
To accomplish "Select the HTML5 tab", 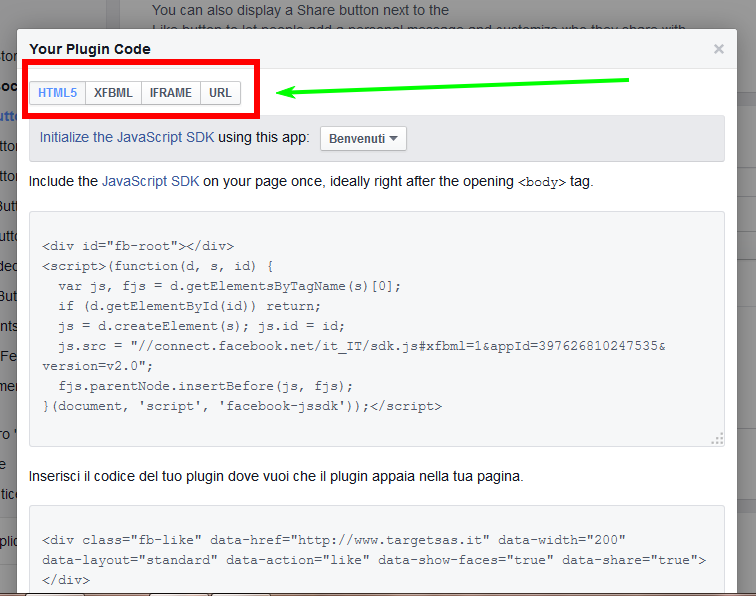I will (x=58, y=93).
